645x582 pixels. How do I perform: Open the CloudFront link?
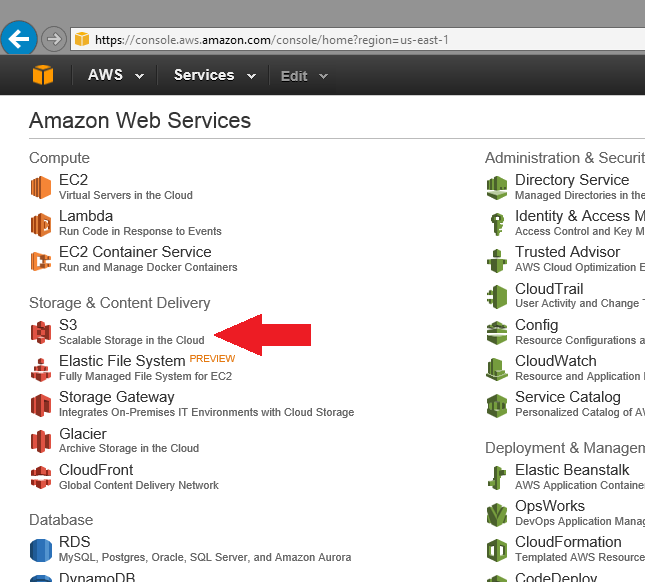pyautogui.click(x=96, y=470)
